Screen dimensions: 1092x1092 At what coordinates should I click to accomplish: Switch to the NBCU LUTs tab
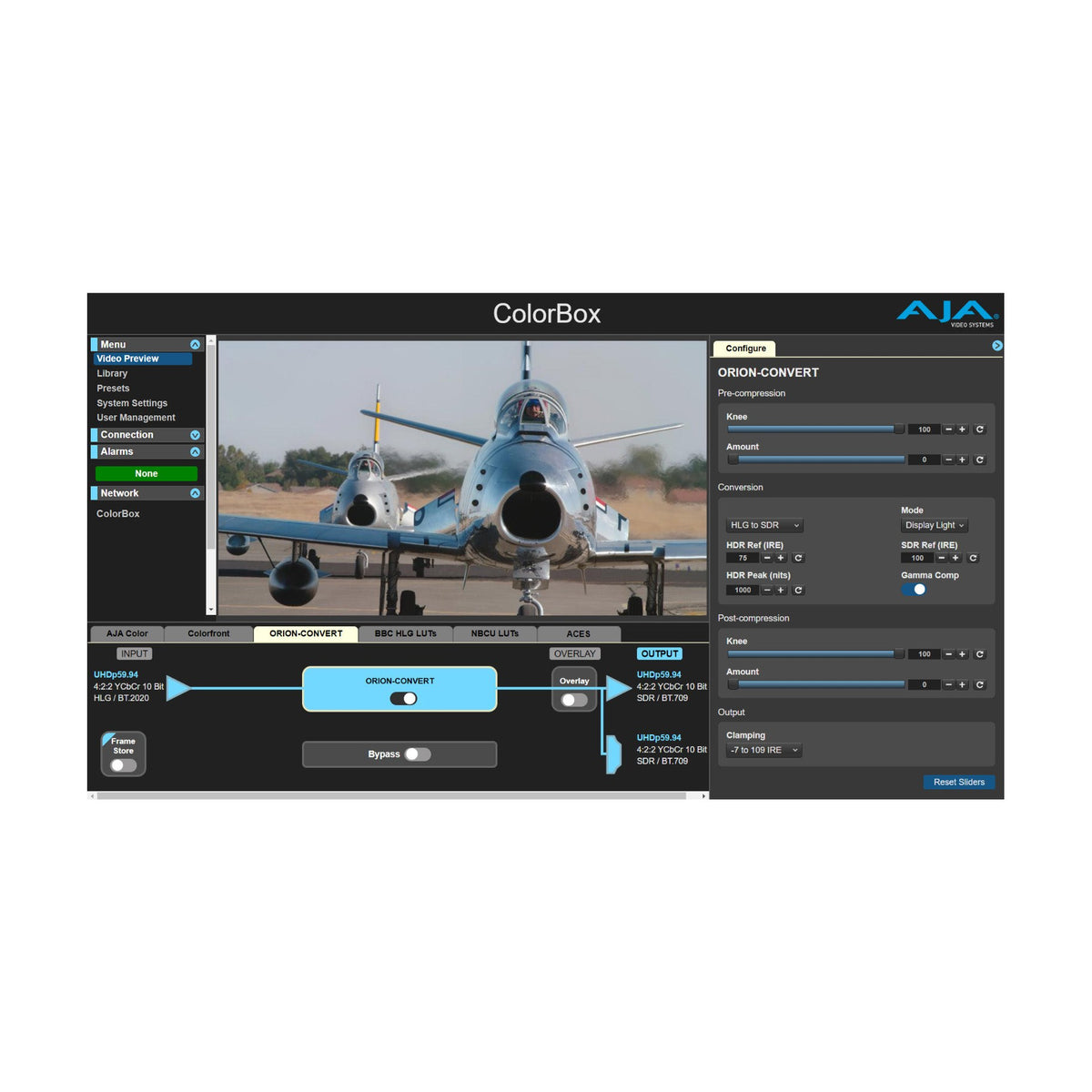click(x=495, y=633)
